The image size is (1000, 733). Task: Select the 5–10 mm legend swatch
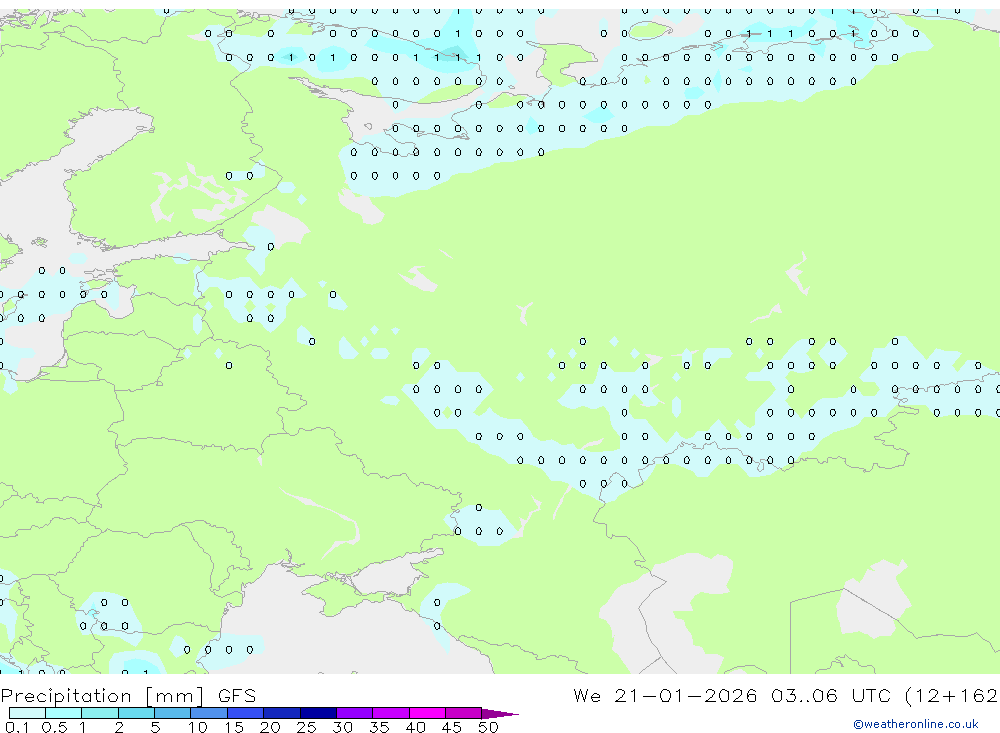tap(173, 713)
